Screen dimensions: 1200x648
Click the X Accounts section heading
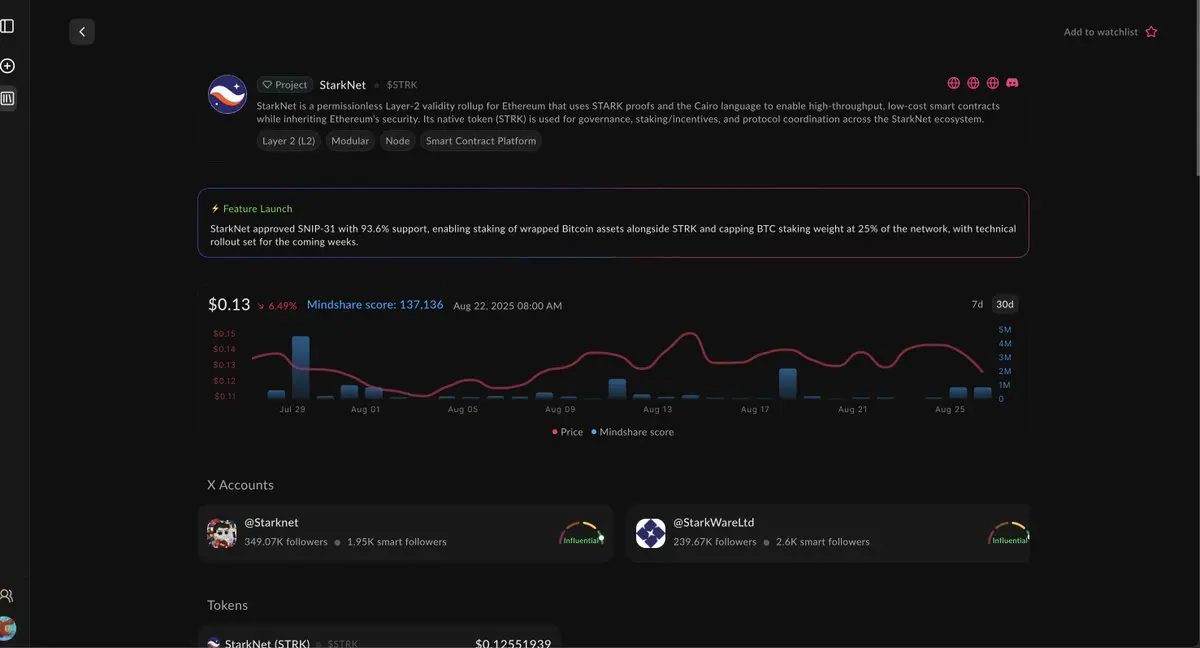pyautogui.click(x=240, y=485)
